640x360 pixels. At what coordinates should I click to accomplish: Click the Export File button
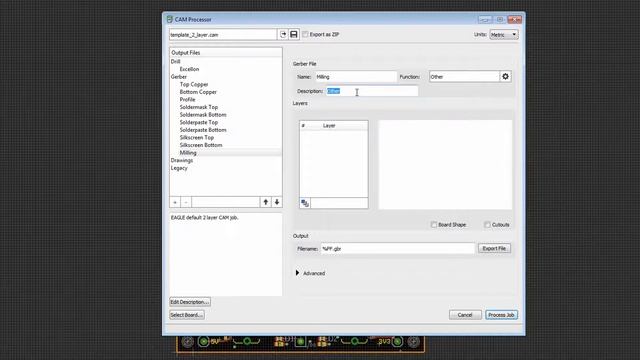(x=494, y=249)
